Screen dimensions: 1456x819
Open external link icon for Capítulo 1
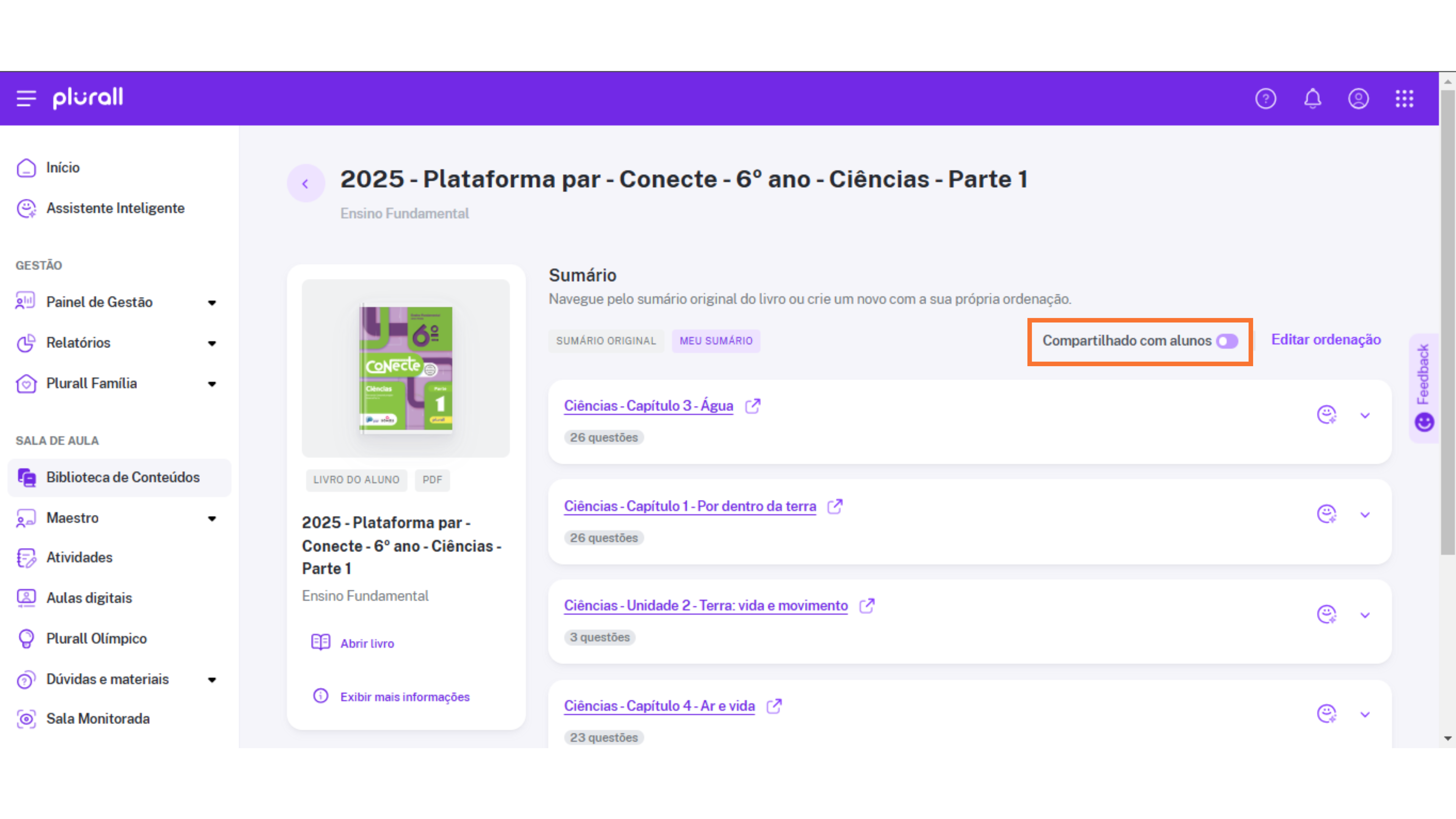pos(835,506)
